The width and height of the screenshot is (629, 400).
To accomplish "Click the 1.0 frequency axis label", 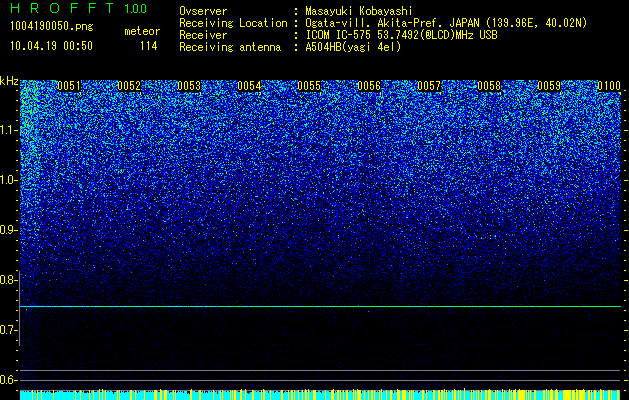I will [x=9, y=180].
